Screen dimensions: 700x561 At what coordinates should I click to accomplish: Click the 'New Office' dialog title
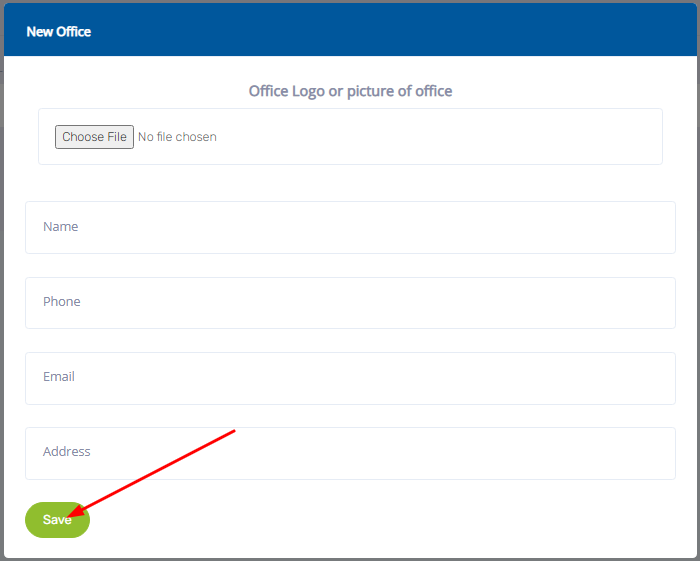58,32
